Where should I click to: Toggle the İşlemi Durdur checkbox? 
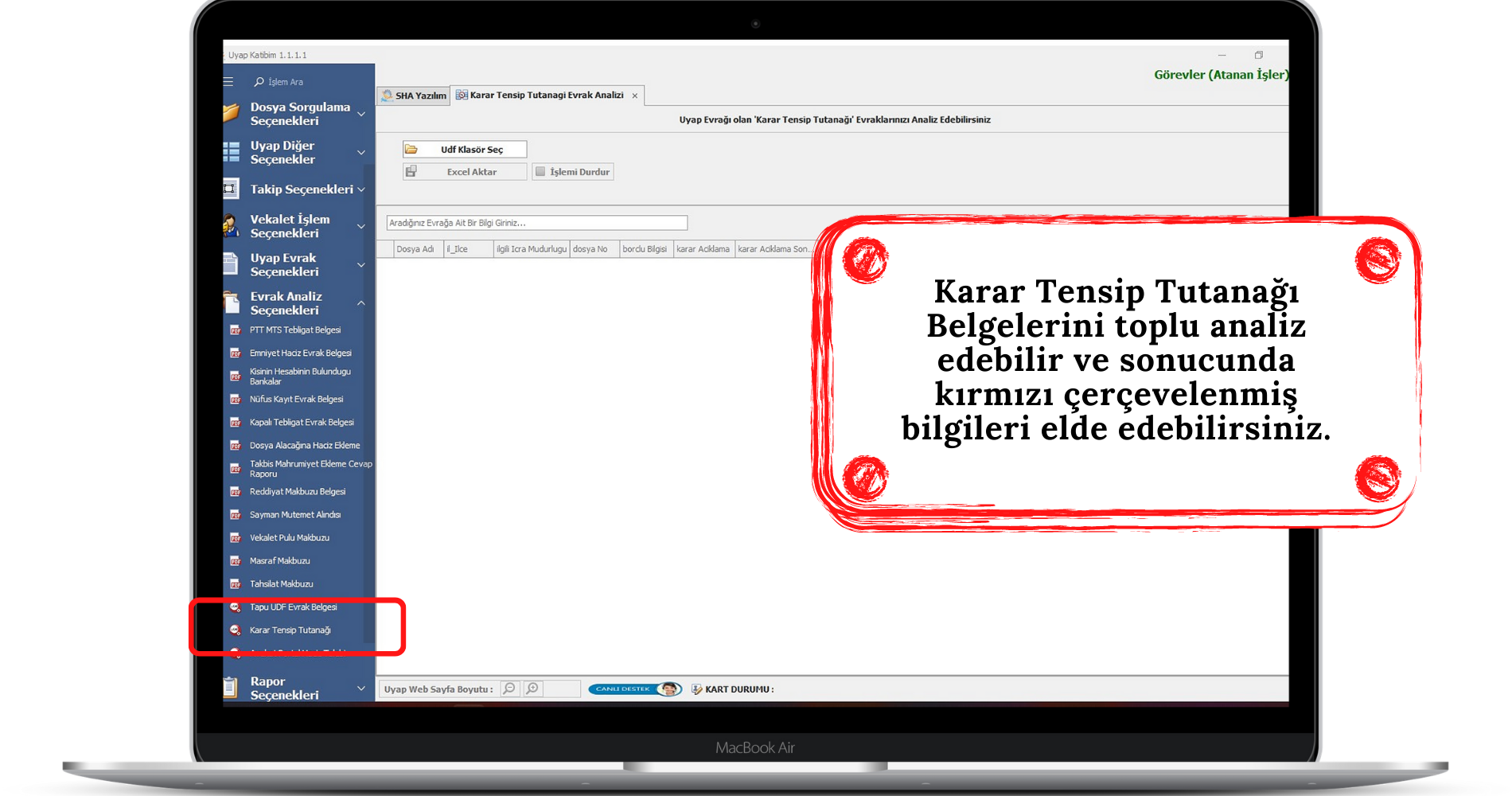[540, 171]
